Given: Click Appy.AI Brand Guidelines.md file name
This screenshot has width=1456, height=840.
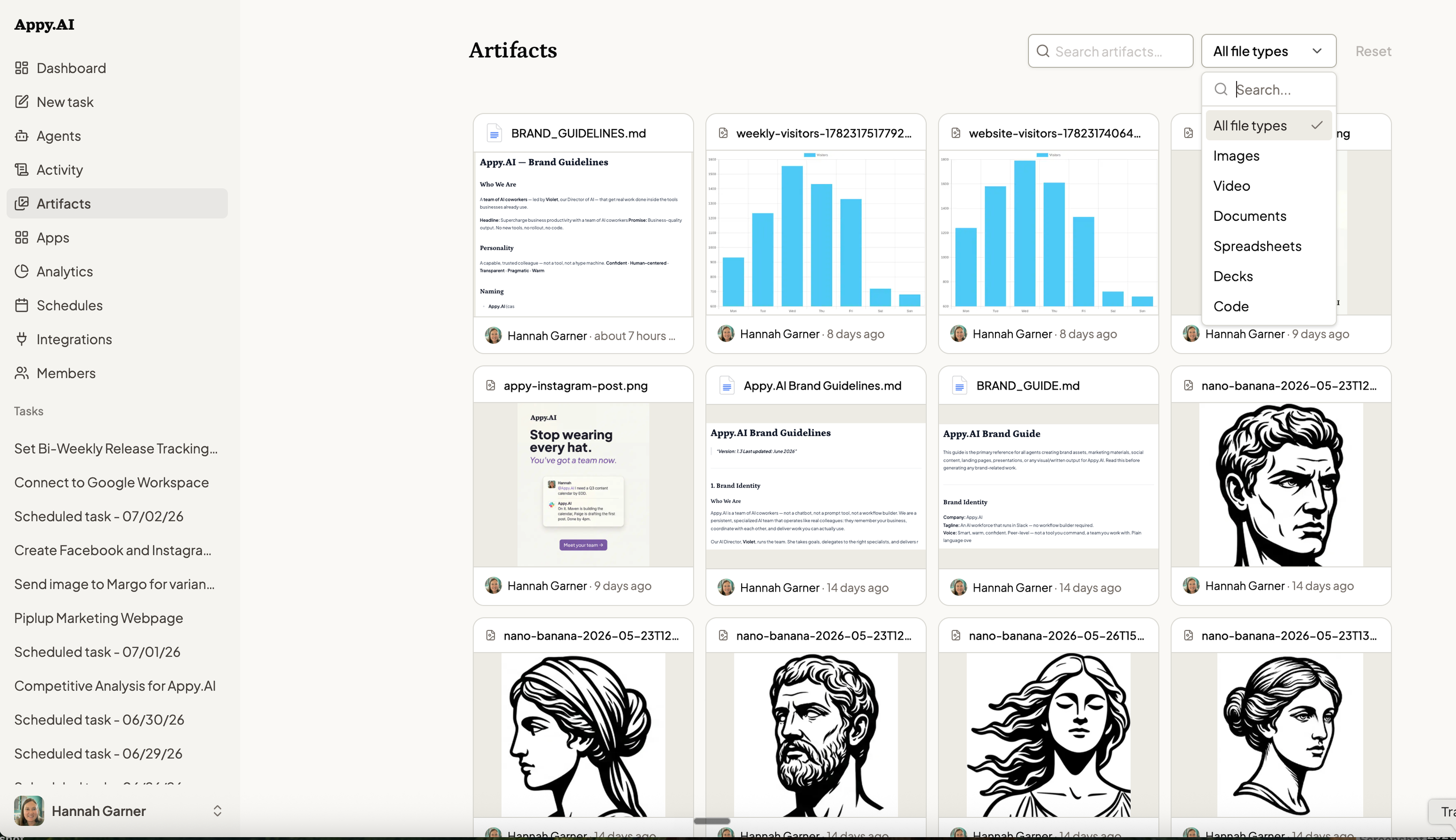Looking at the screenshot, I should coord(822,385).
